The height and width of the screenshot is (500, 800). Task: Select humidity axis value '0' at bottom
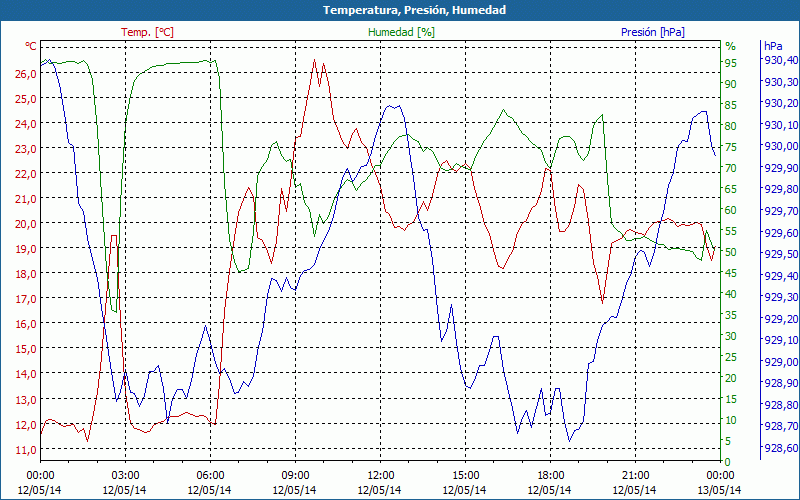tap(728, 462)
